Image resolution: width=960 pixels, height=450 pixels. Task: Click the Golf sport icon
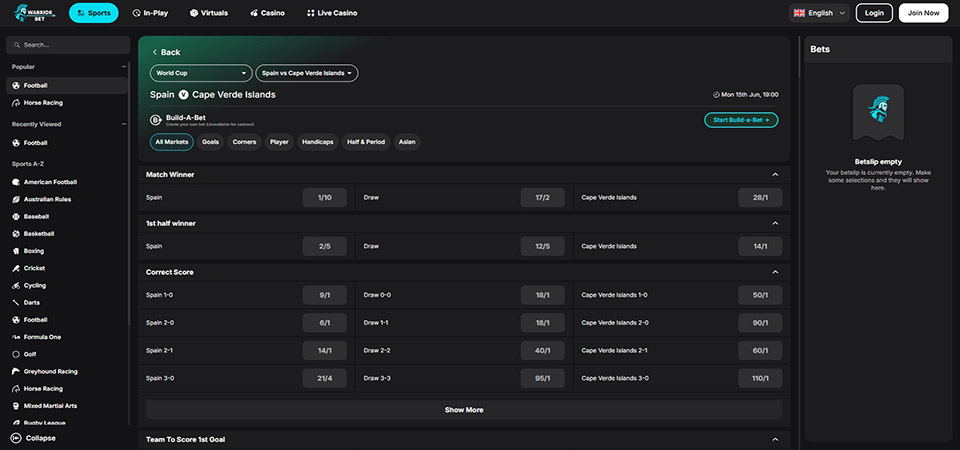(16, 354)
